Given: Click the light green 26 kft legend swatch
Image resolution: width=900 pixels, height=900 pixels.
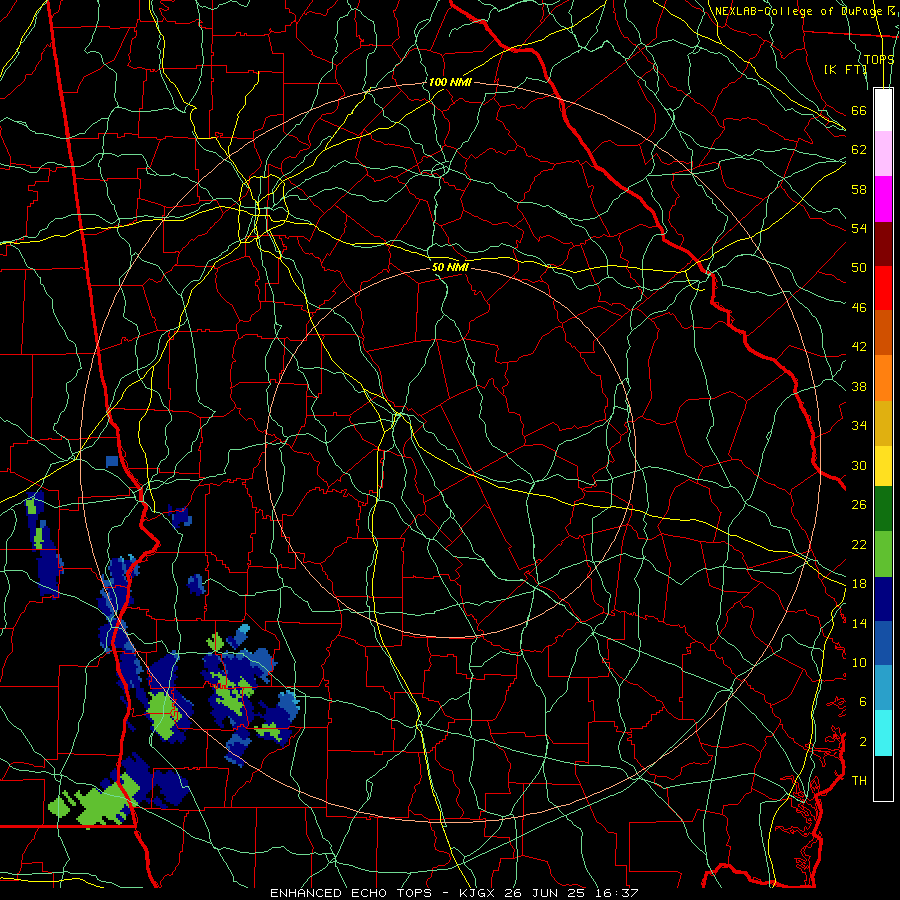Looking at the screenshot, I should coord(883,554).
